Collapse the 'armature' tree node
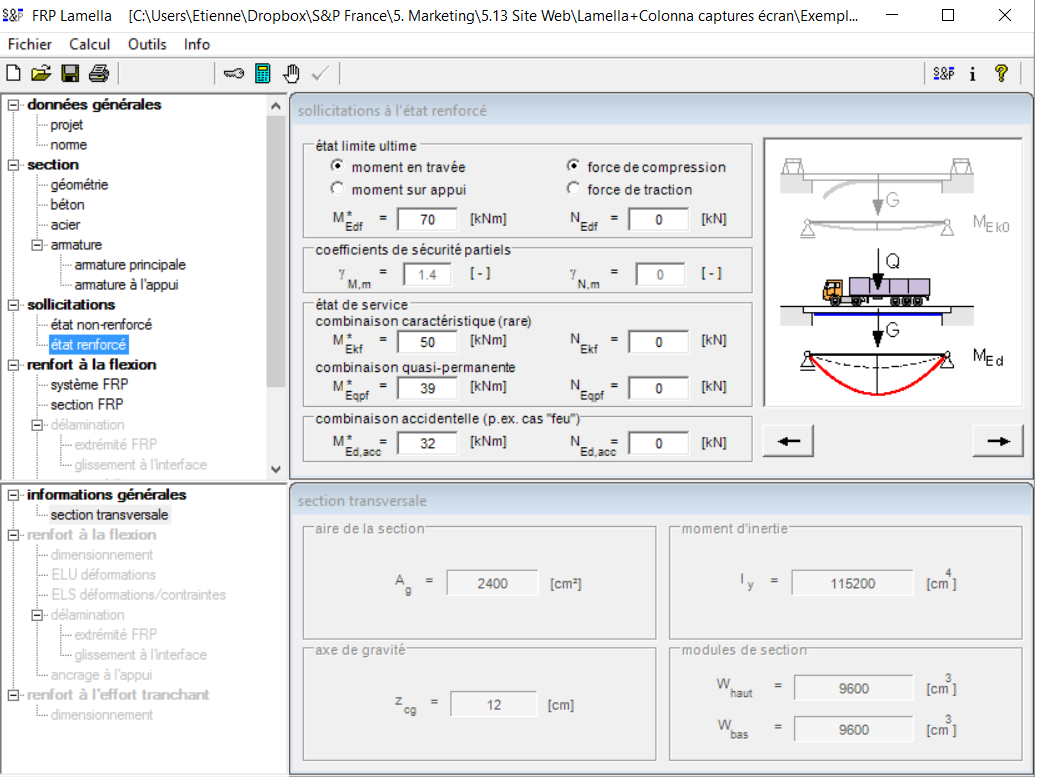The width and height of the screenshot is (1037, 777). (37, 245)
